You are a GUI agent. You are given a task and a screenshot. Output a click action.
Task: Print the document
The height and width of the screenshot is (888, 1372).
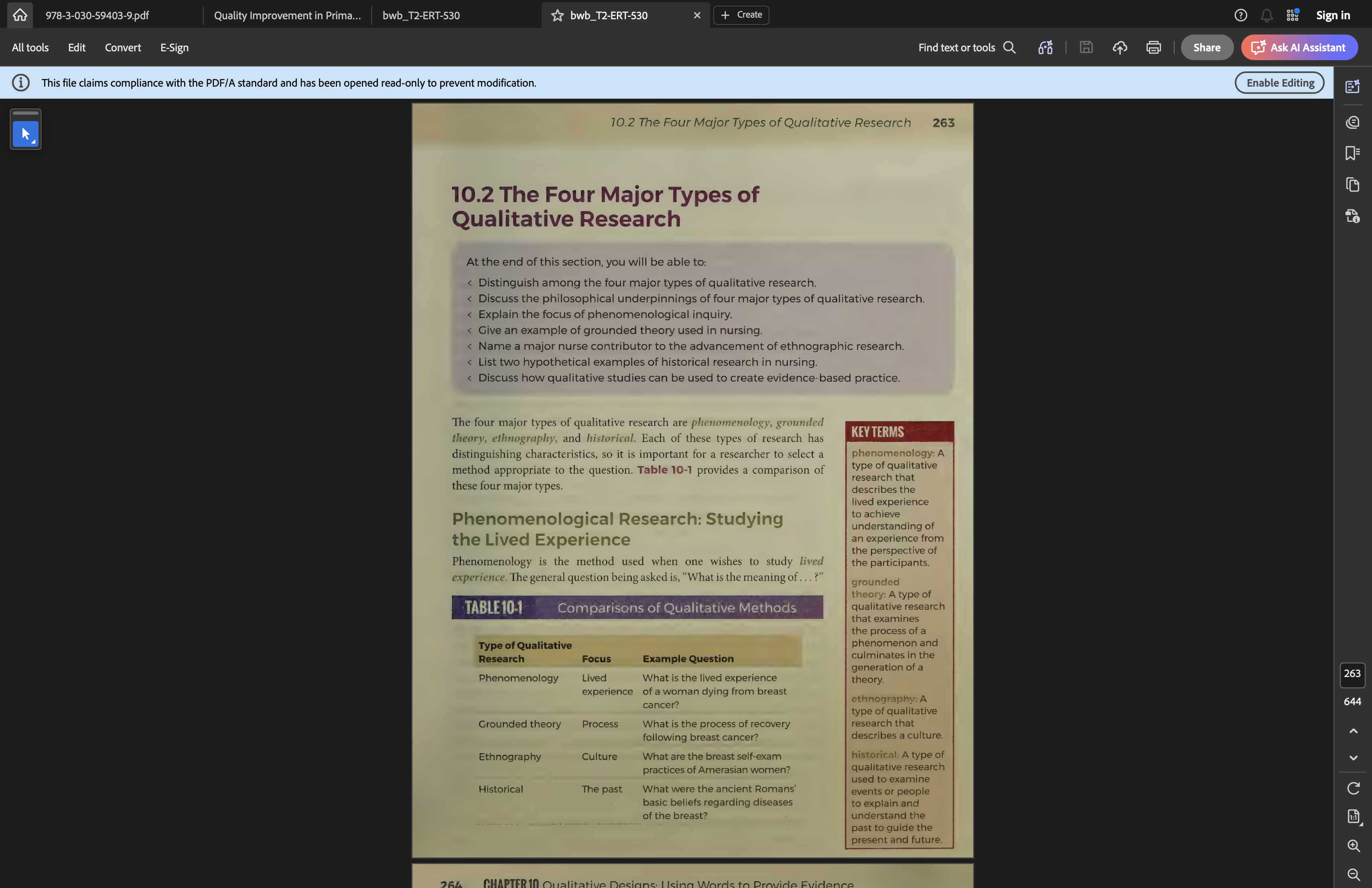pos(1153,47)
